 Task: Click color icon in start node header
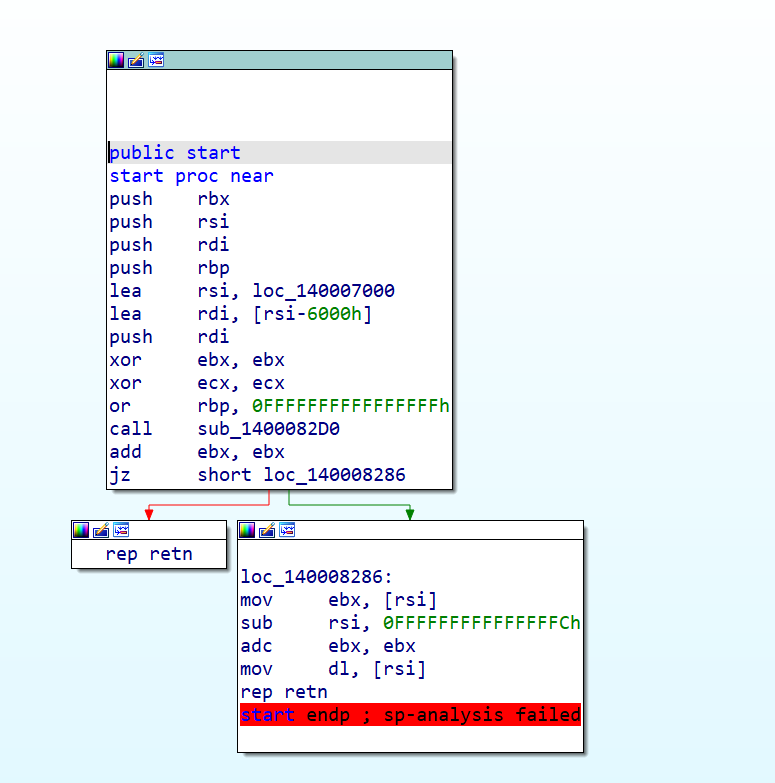coord(116,60)
